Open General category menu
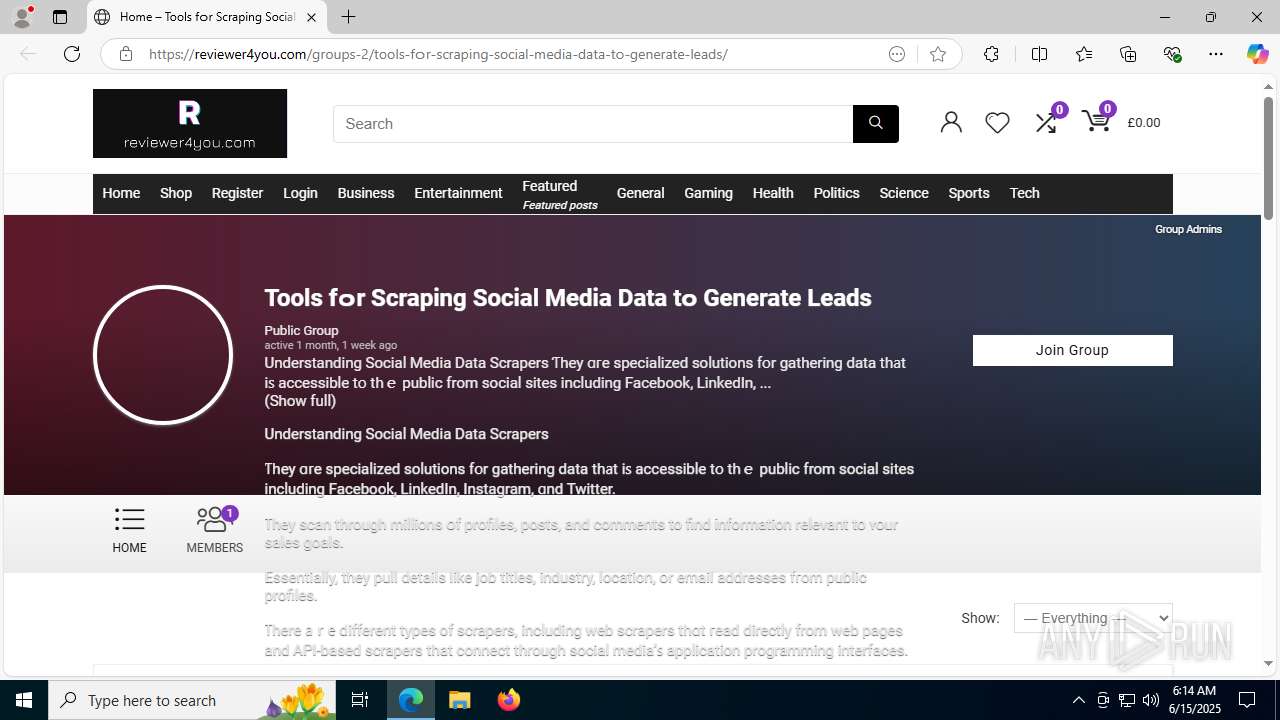The width and height of the screenshot is (1280, 720). pos(640,193)
